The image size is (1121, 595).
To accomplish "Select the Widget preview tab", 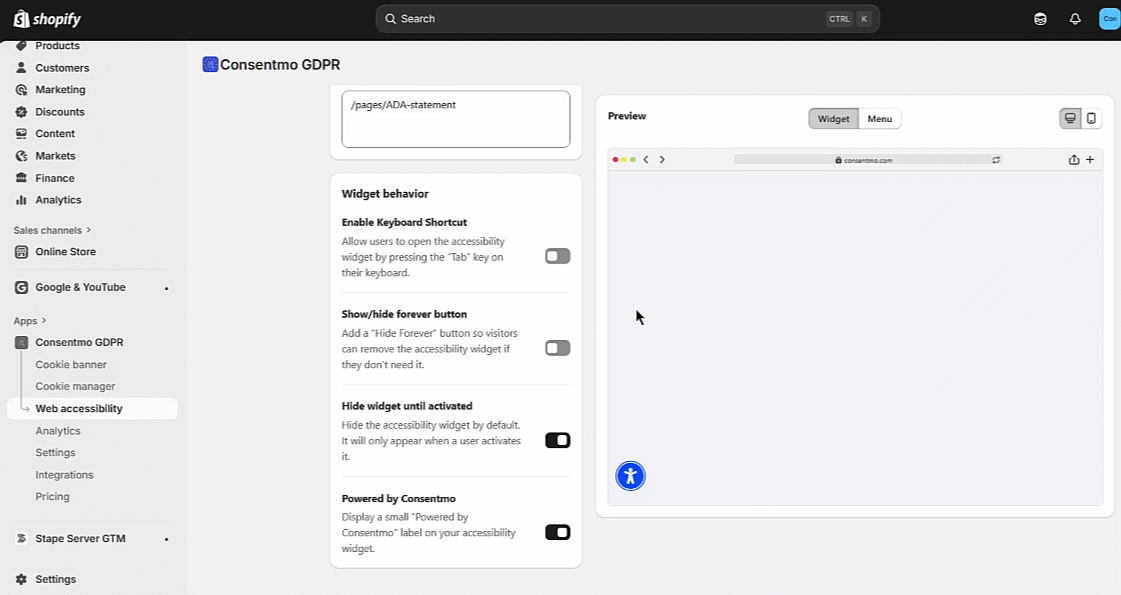I will click(x=833, y=119).
